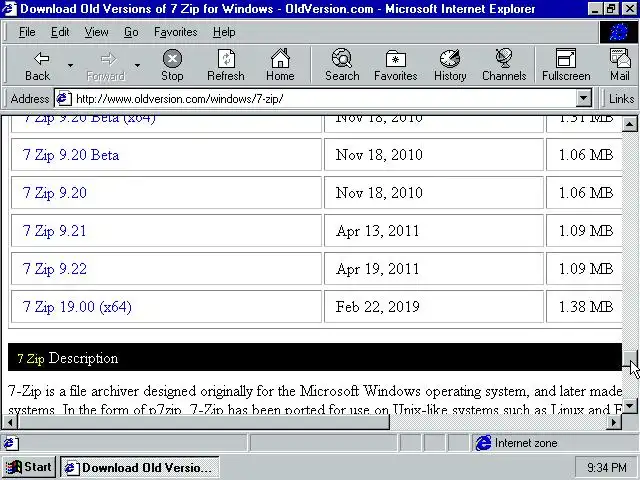The height and width of the screenshot is (480, 640).
Task: Open the Go menu
Action: coord(131,32)
